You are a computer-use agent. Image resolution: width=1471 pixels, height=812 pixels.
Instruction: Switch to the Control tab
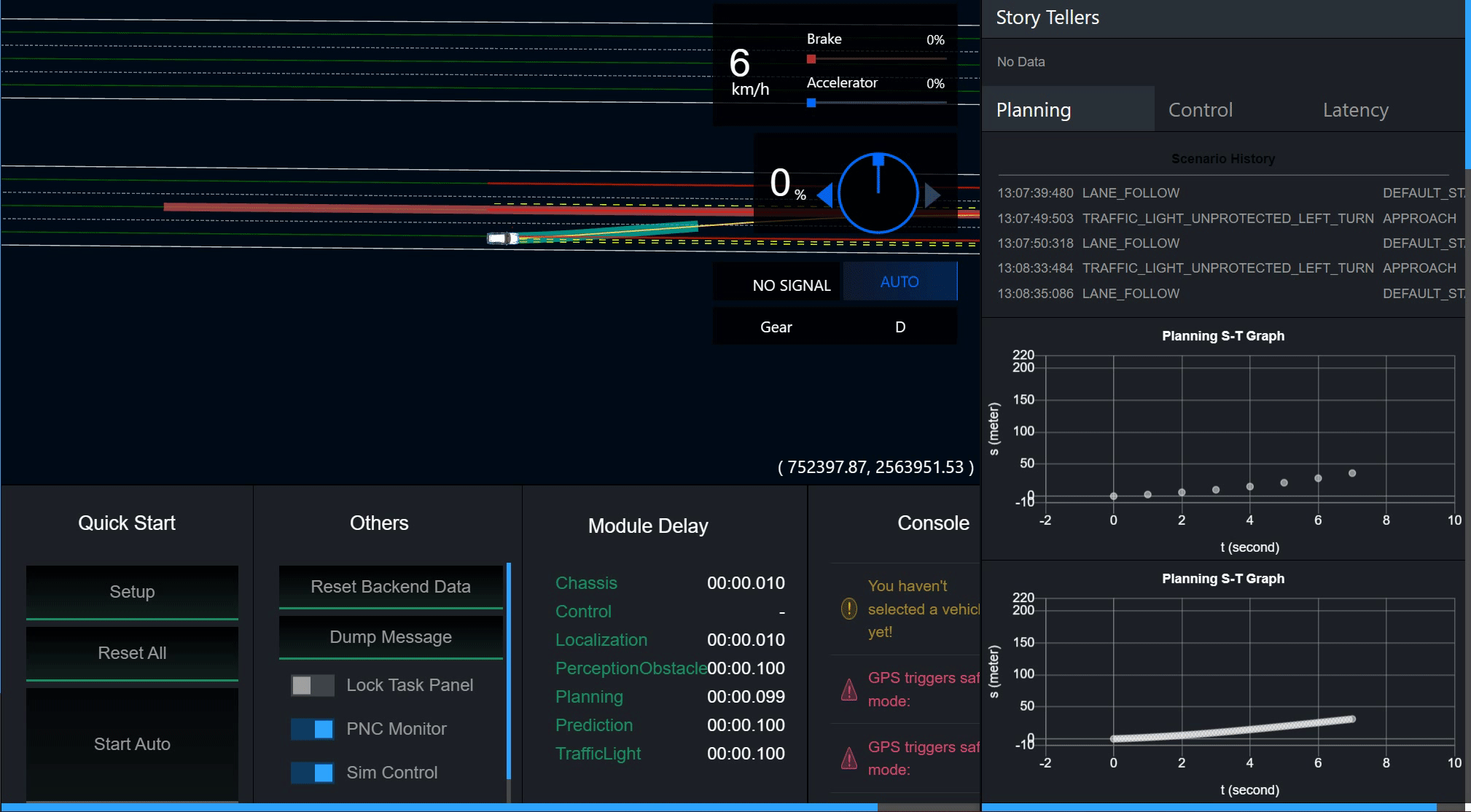point(1200,110)
